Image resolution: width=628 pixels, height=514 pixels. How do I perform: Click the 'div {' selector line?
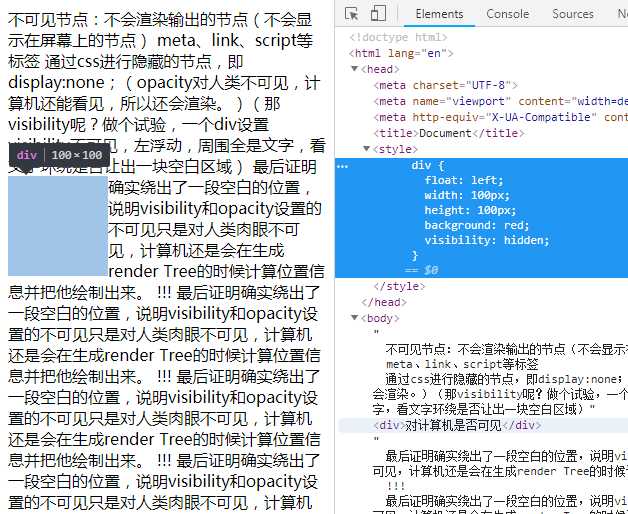pyautogui.click(x=427, y=165)
